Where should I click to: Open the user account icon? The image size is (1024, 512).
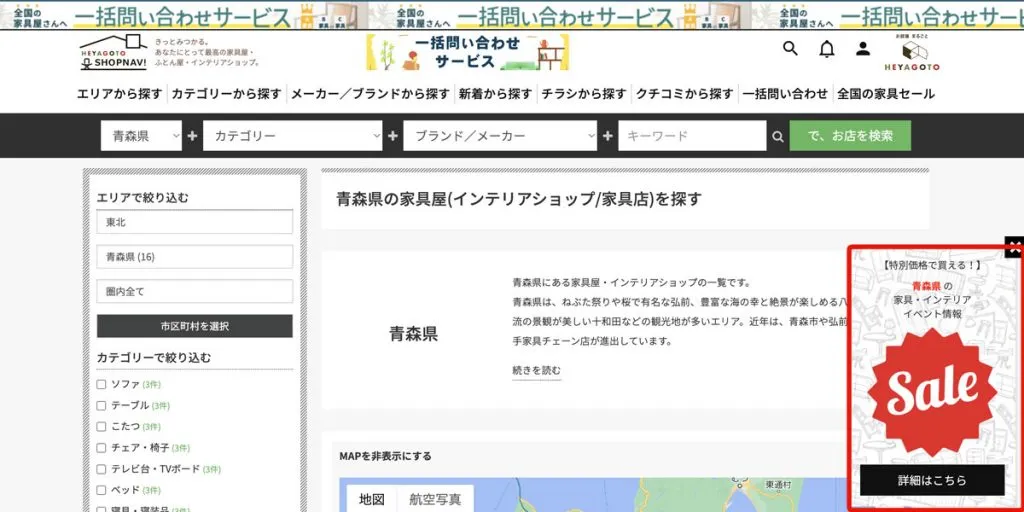click(863, 48)
